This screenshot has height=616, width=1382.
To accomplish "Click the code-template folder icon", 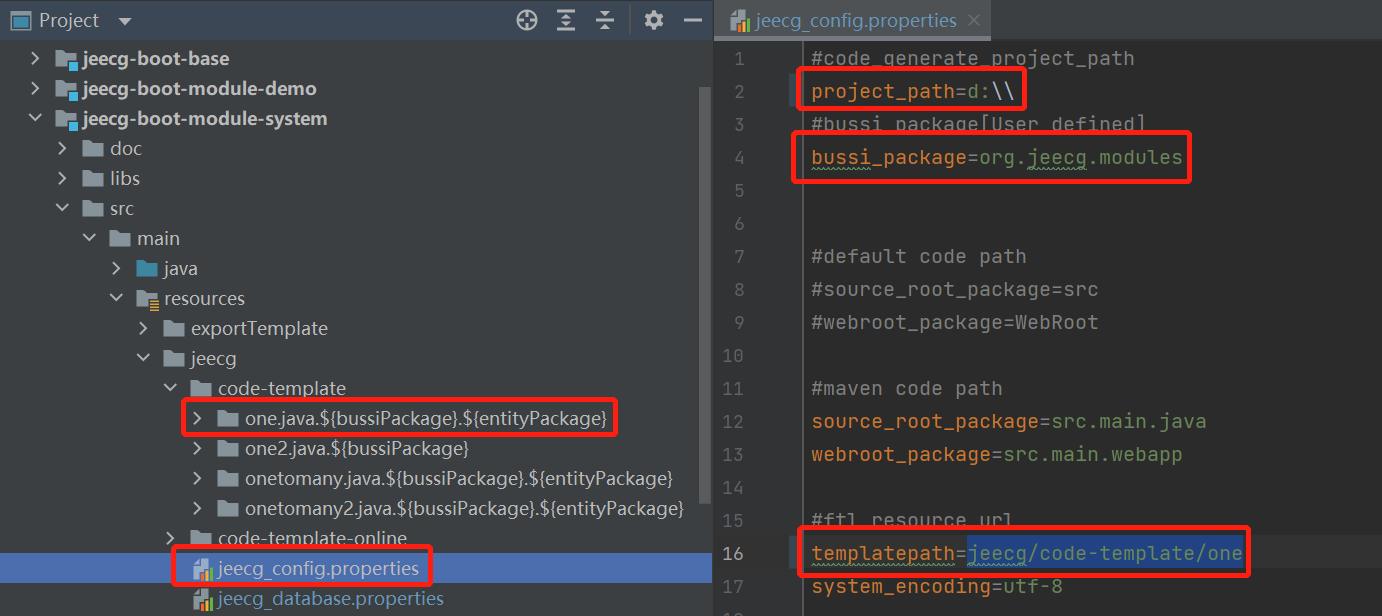I will tap(201, 389).
